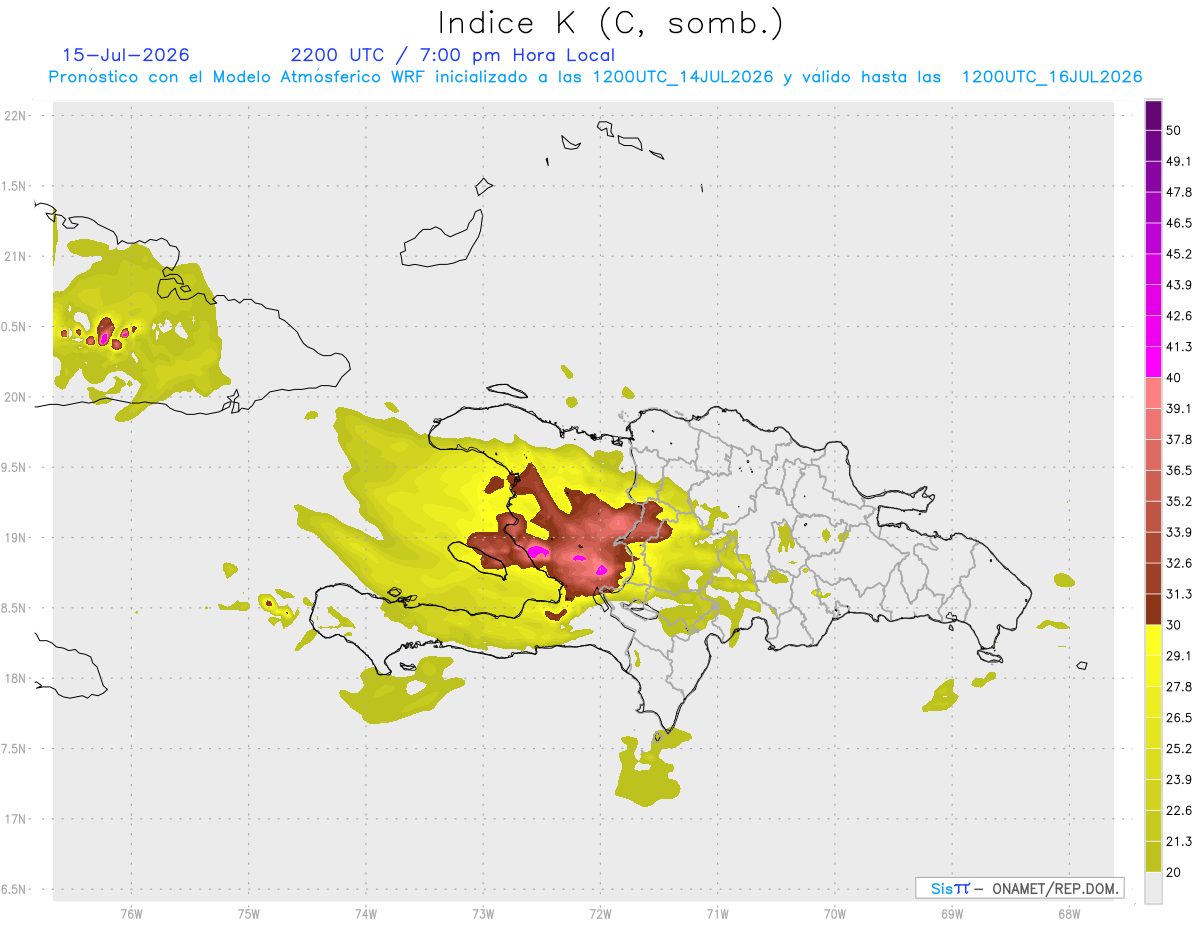1200x927 pixels.
Task: Click the "Pronóstico con el Modelo Atmósferico WRF" line
Action: (x=595, y=77)
